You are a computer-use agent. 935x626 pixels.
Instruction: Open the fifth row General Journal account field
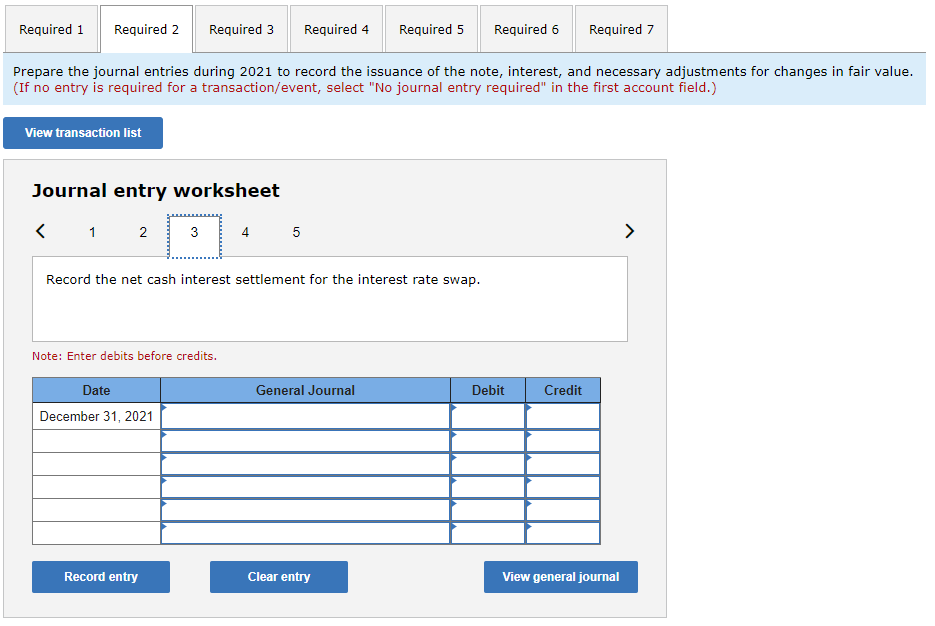point(305,510)
